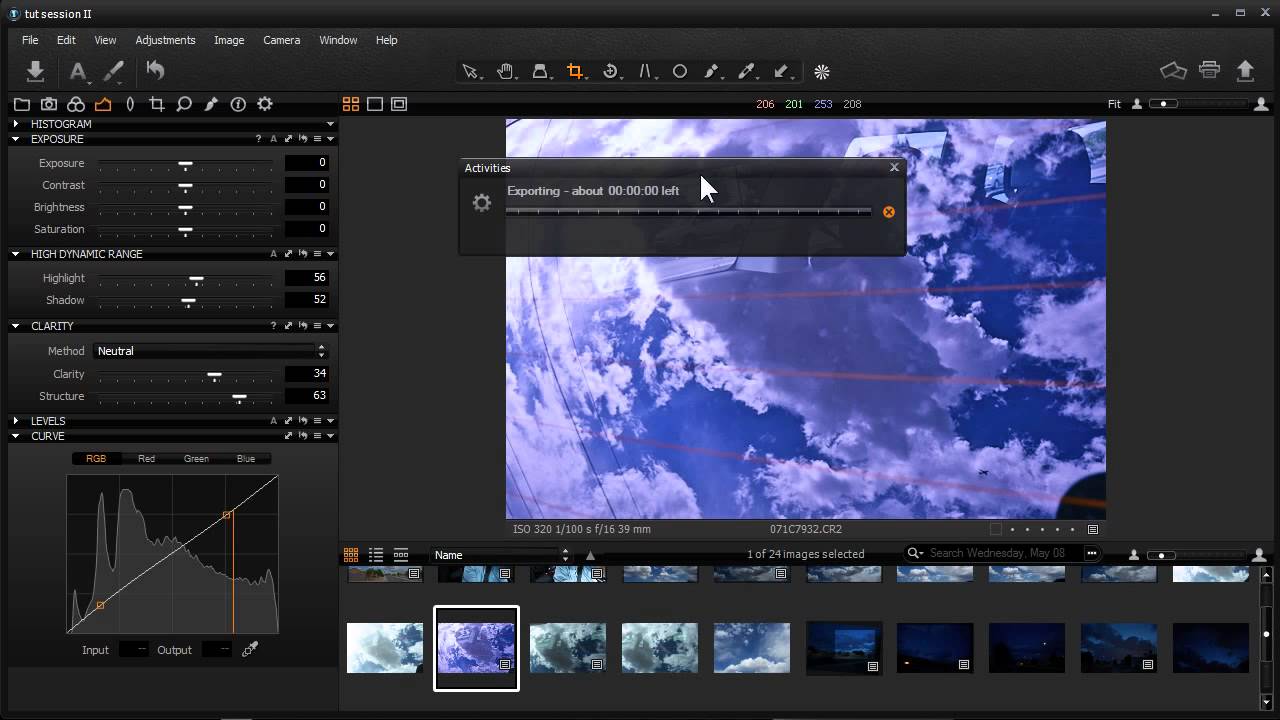Select the orange Crop tool
Image resolution: width=1280 pixels, height=720 pixels.
(575, 71)
